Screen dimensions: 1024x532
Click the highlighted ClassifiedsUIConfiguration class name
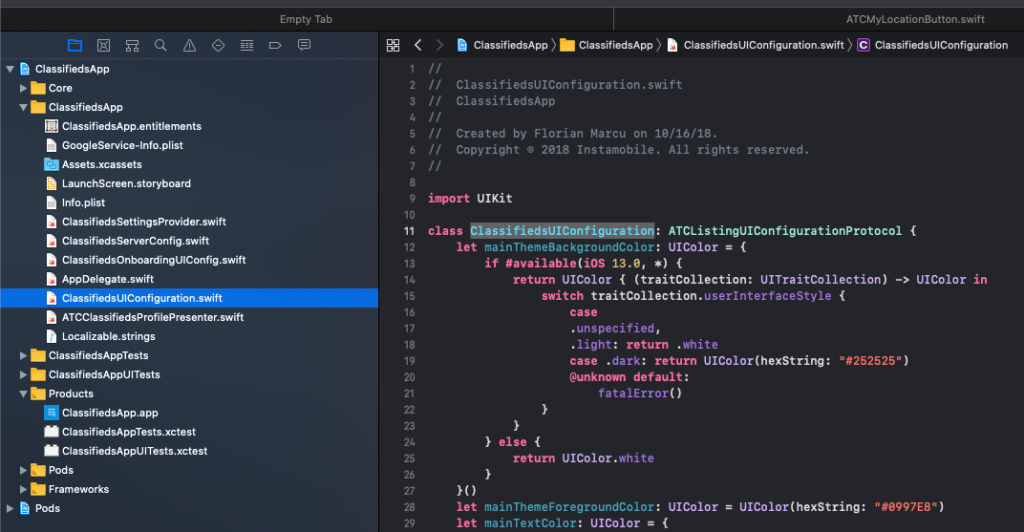562,230
